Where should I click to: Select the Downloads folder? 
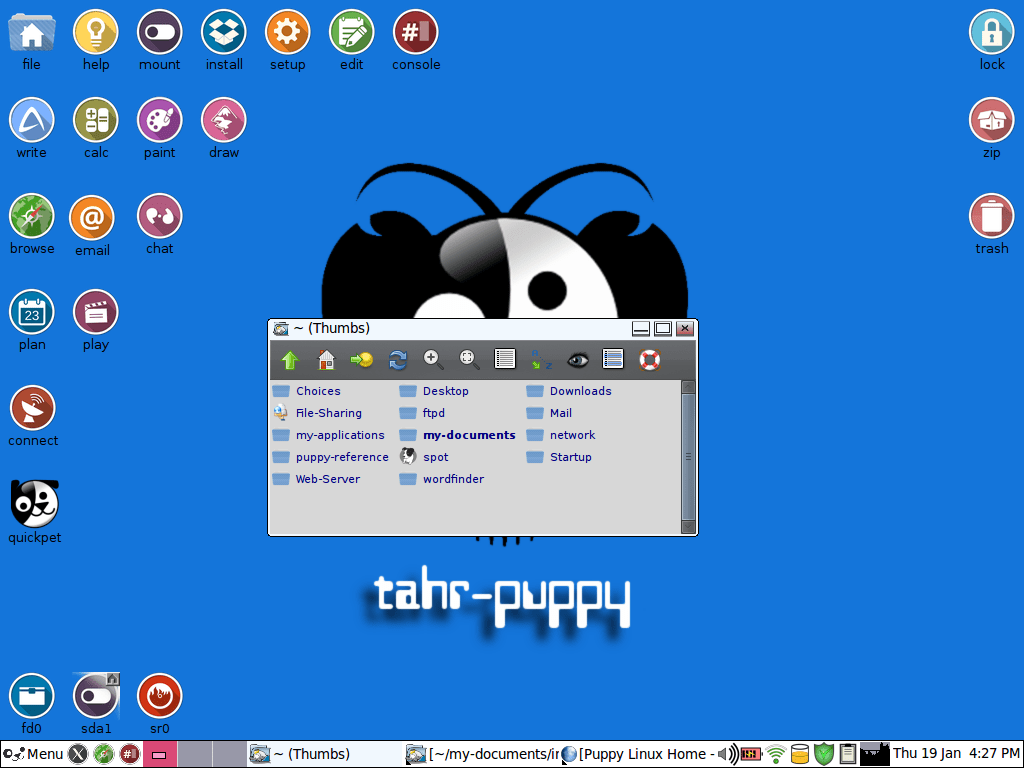tap(569, 391)
